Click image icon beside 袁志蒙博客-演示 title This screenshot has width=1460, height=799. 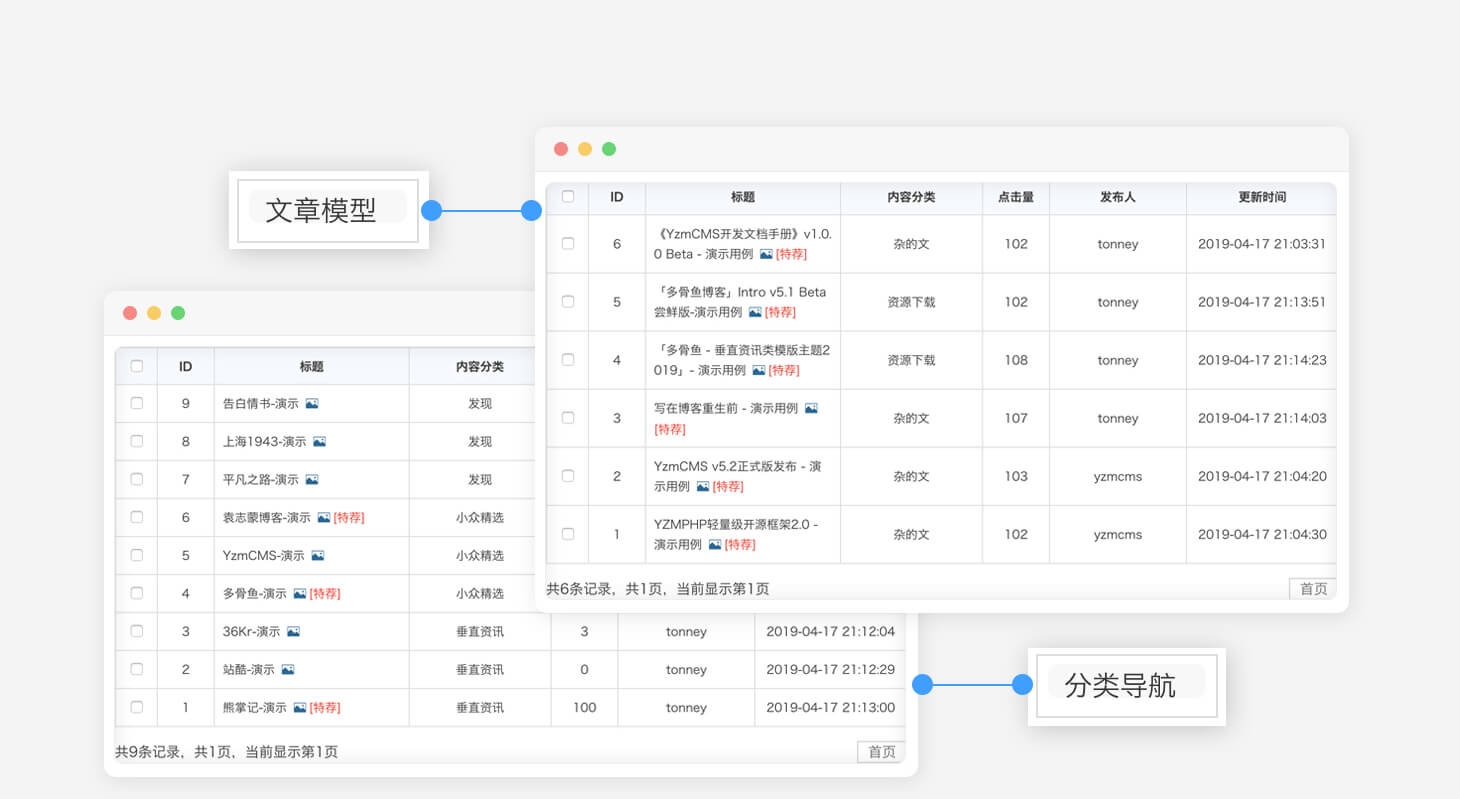(324, 518)
